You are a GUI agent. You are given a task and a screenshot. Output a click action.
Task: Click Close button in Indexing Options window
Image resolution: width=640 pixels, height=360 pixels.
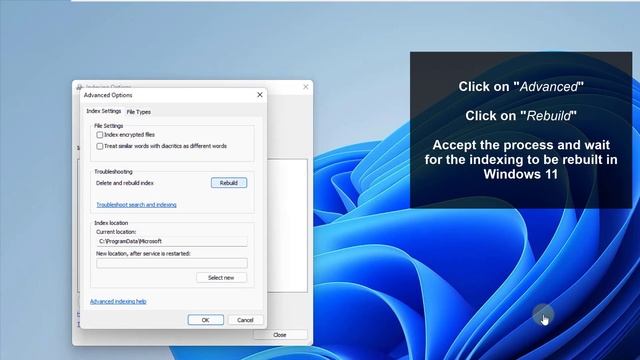pyautogui.click(x=280, y=335)
